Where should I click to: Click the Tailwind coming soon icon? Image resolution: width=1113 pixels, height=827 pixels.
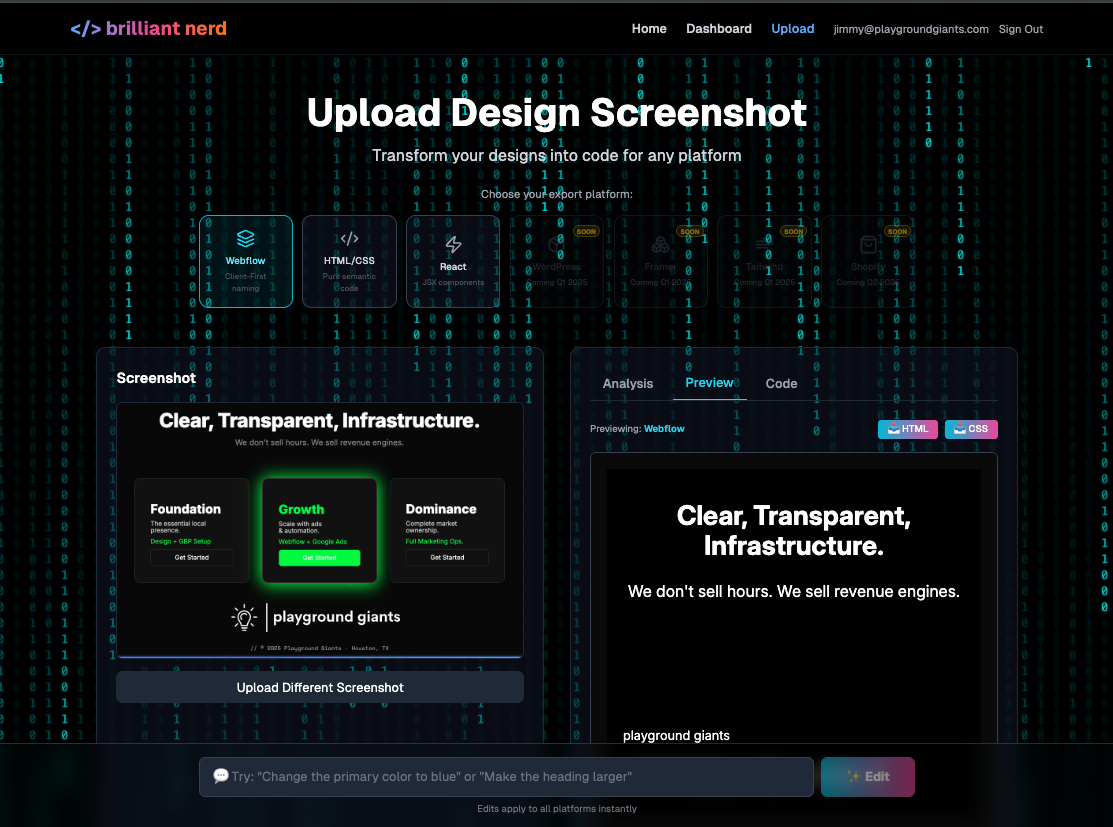tap(764, 244)
